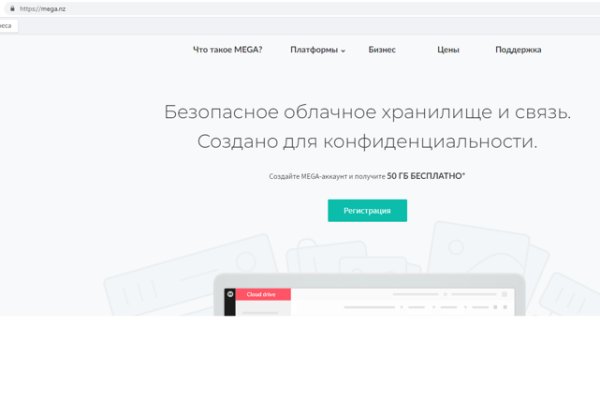
Task: Open the 'Что такое MEGA?' page
Action: point(227,49)
